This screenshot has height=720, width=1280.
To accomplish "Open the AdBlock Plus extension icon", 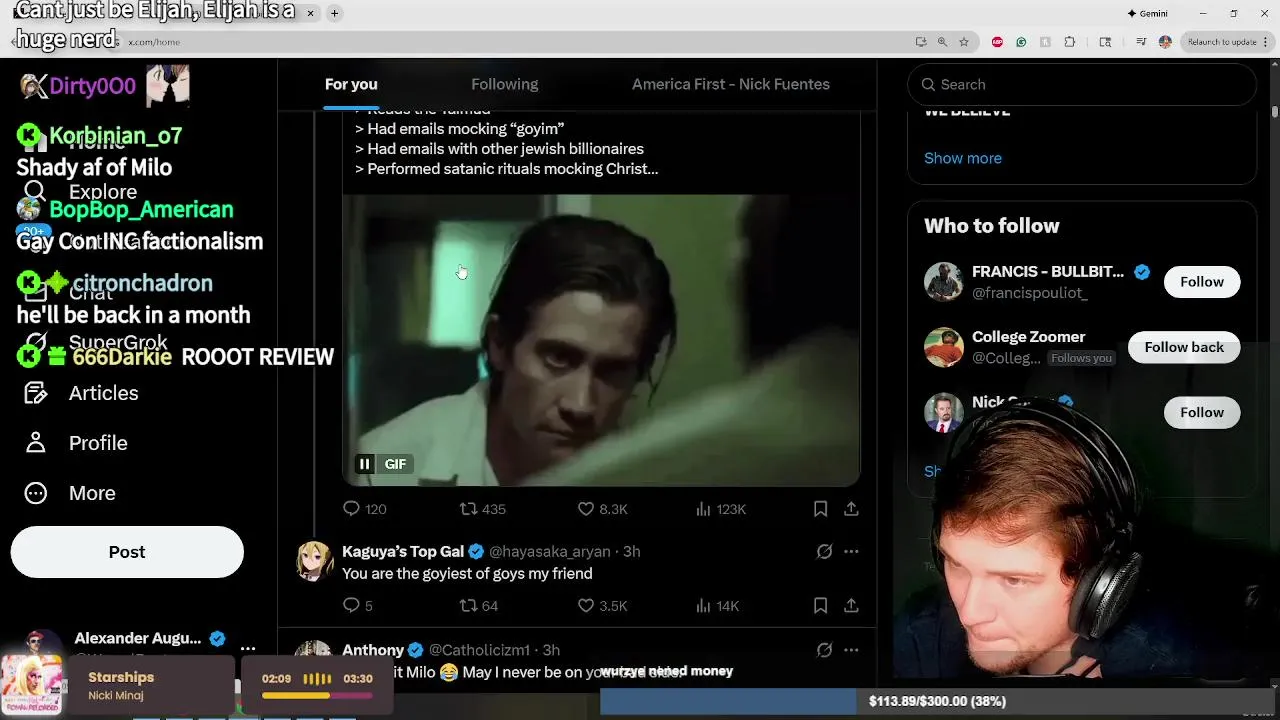I will 997,42.
